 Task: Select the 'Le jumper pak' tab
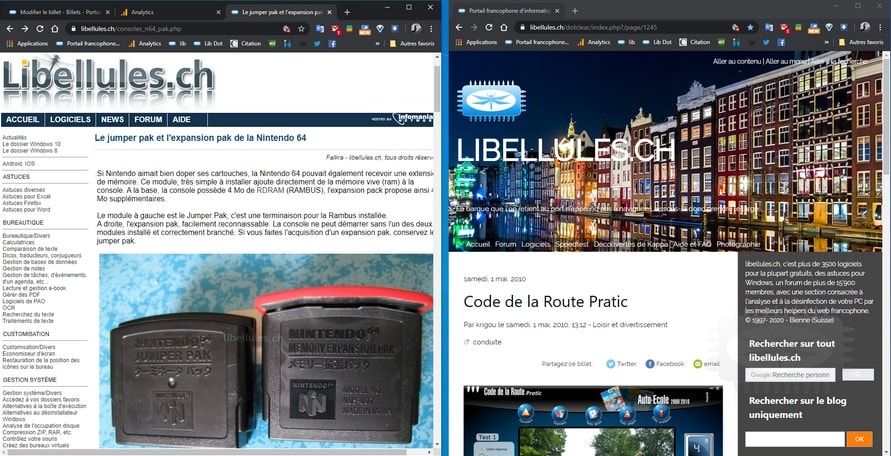click(281, 12)
